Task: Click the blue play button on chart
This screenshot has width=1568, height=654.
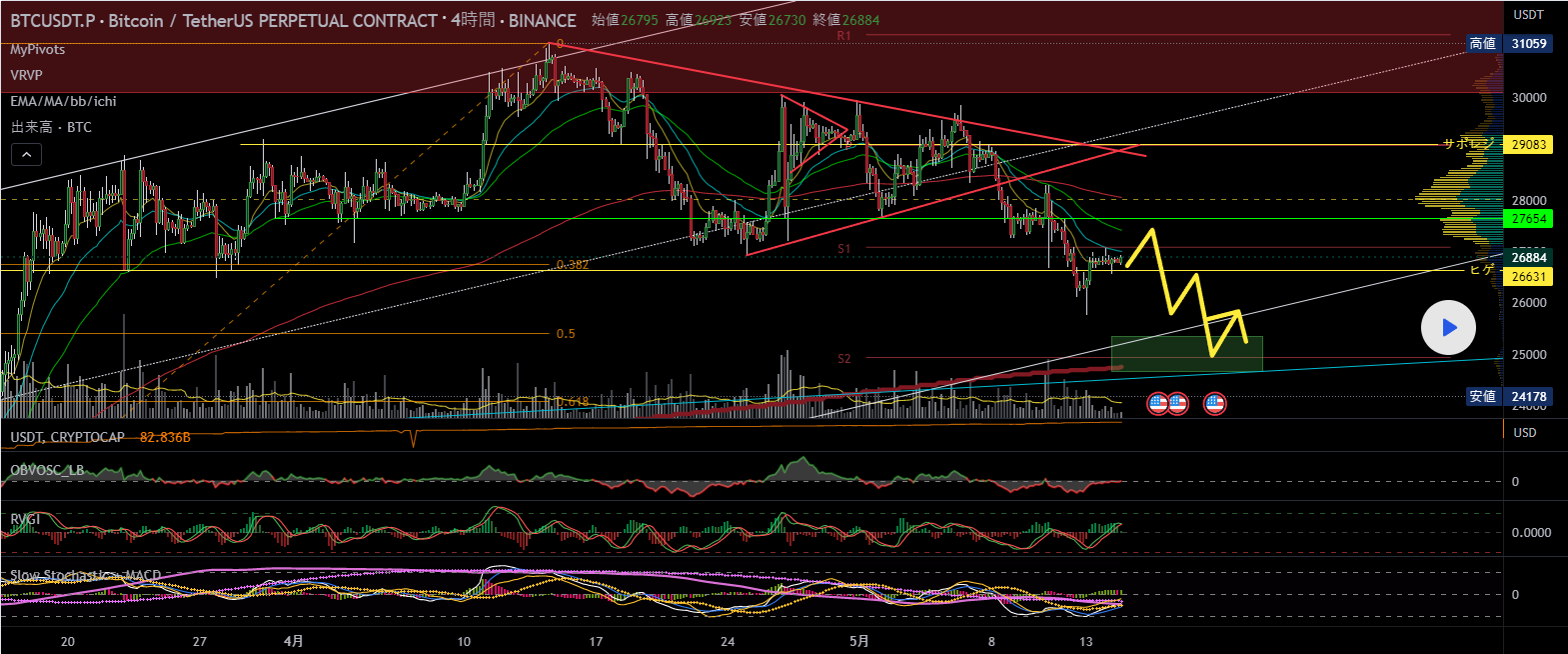Action: pyautogui.click(x=1448, y=327)
